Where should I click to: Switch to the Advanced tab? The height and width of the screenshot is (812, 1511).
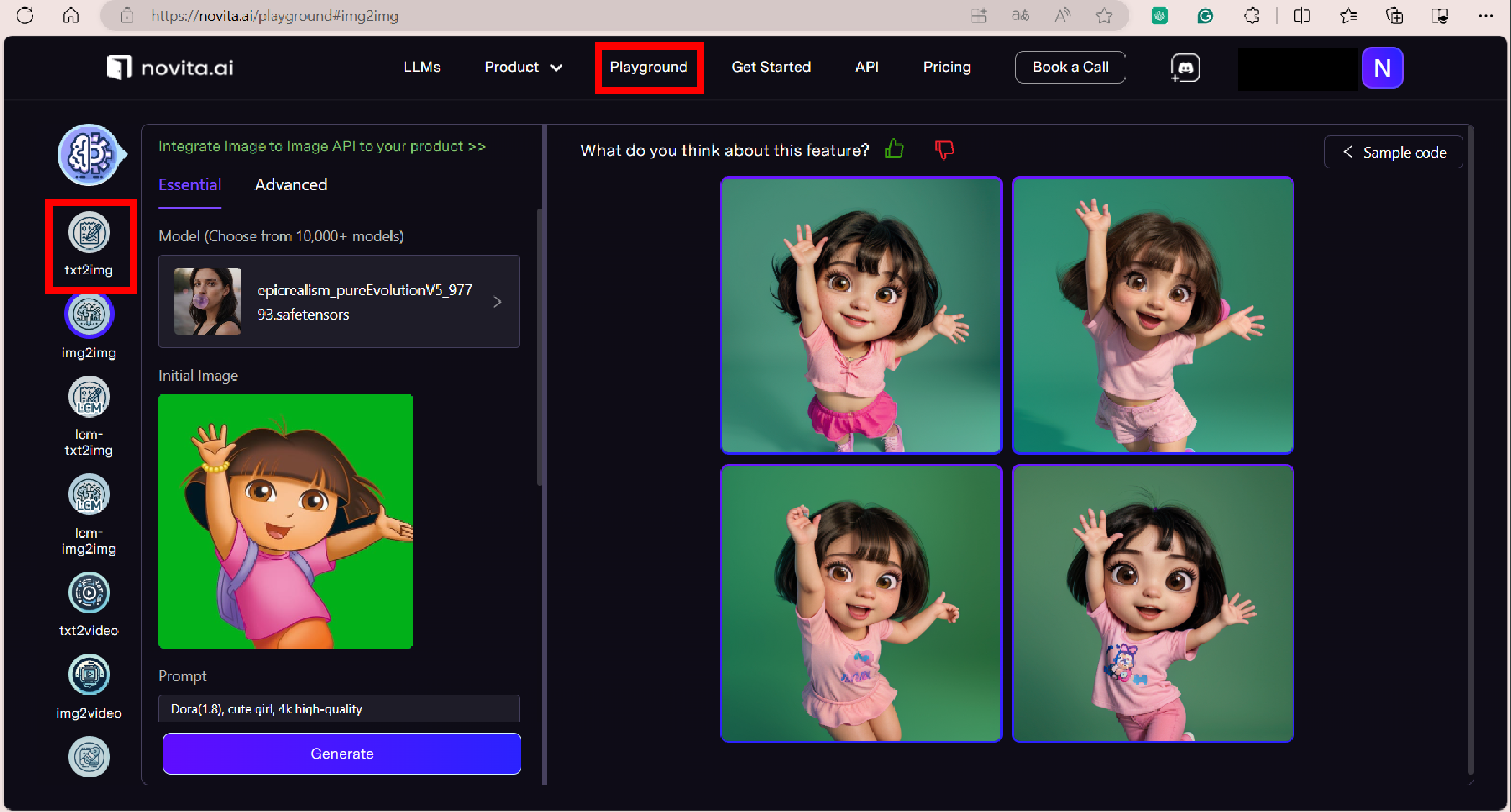pos(291,185)
